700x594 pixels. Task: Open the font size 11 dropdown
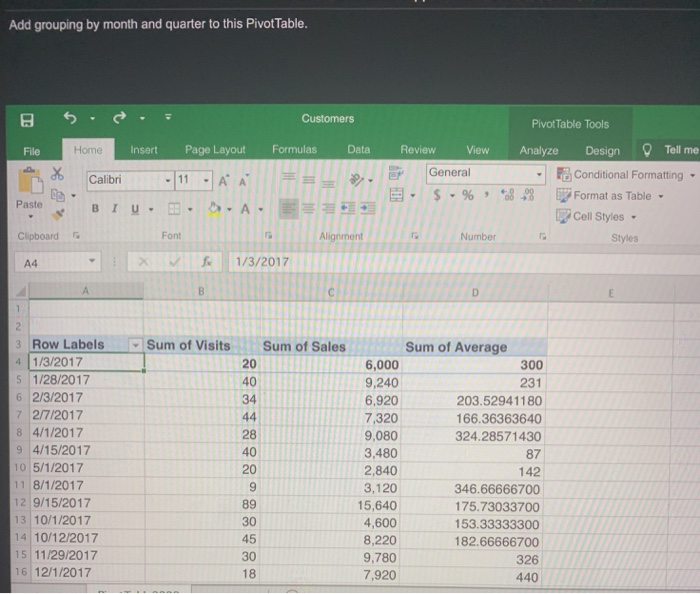[x=206, y=181]
